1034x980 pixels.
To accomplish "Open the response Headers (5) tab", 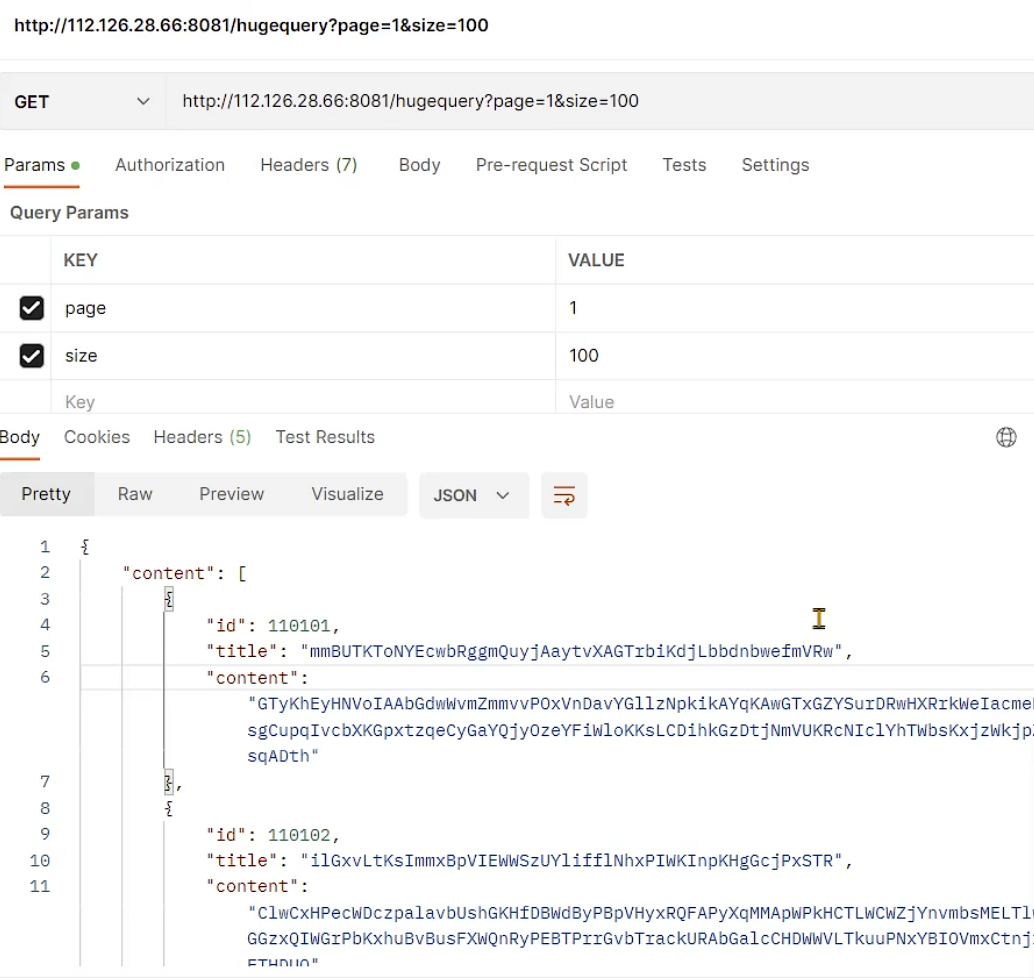I will click(x=202, y=437).
